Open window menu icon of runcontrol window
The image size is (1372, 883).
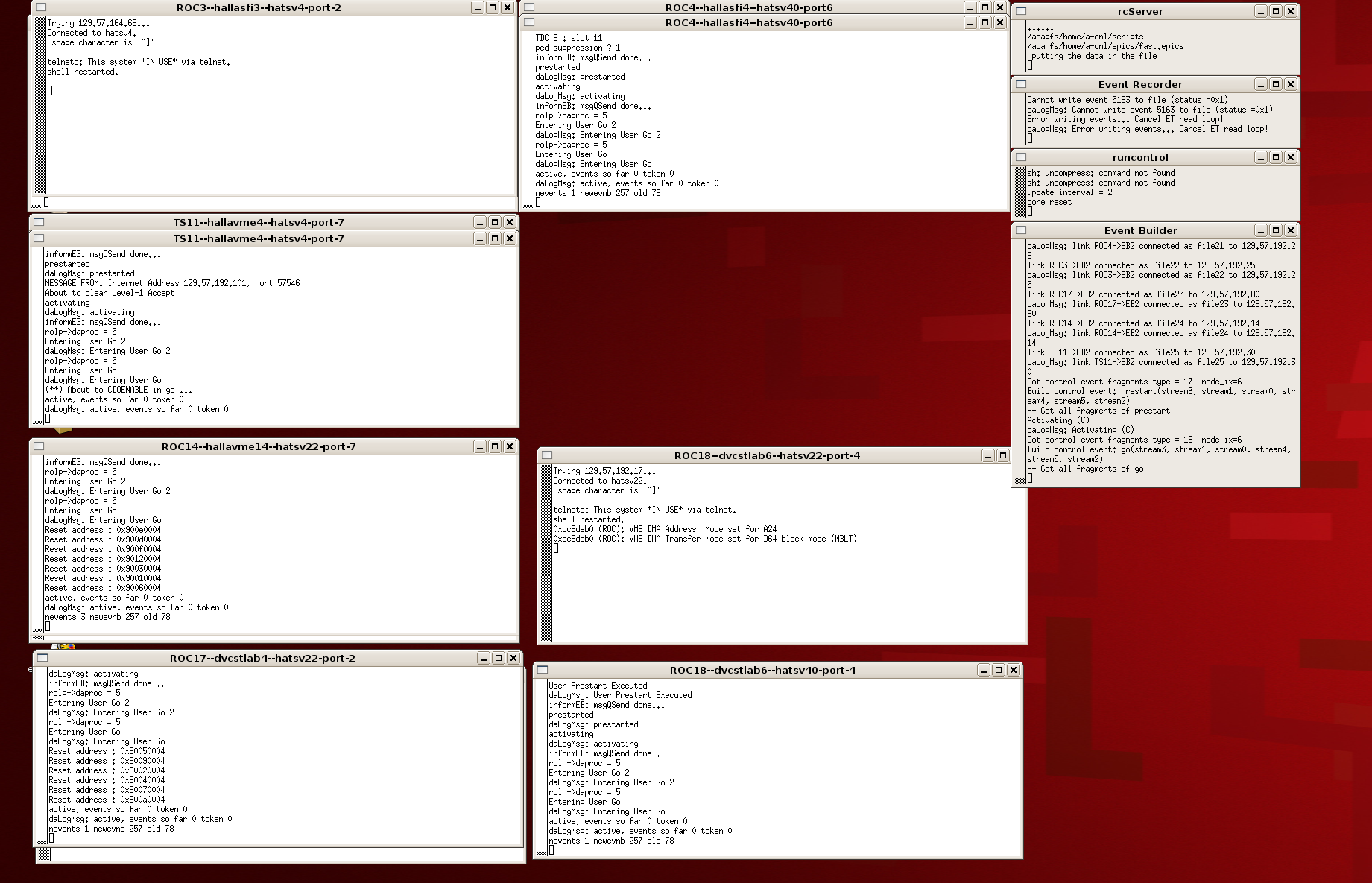pyautogui.click(x=1021, y=157)
